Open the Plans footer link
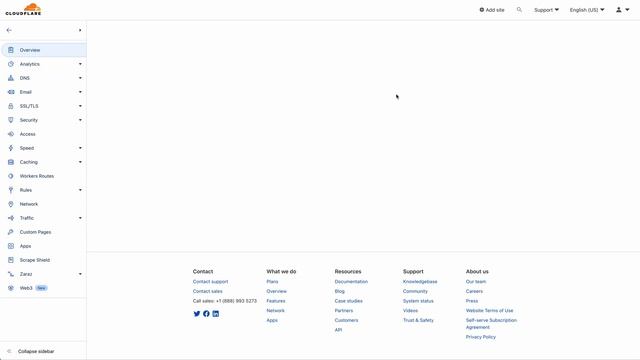This screenshot has width=640, height=360. 272,282
